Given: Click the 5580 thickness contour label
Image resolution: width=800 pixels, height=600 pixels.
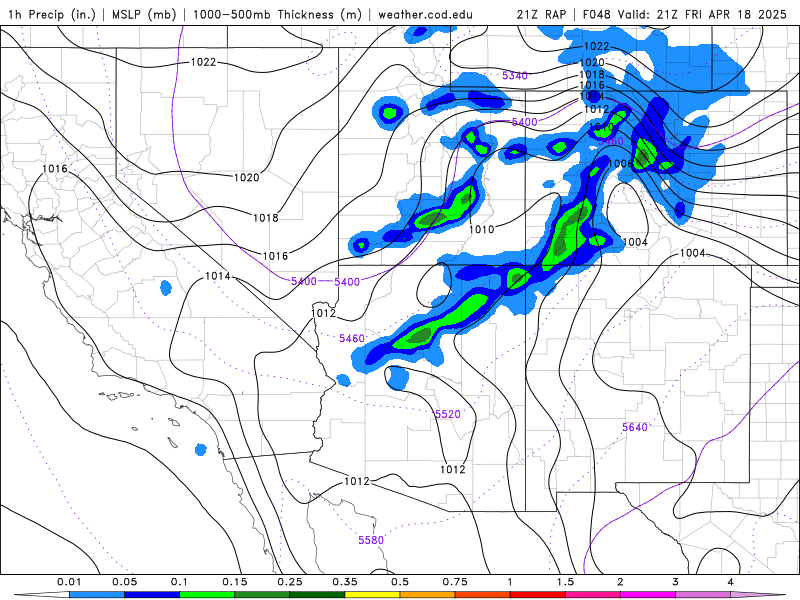Looking at the screenshot, I should 371,540.
